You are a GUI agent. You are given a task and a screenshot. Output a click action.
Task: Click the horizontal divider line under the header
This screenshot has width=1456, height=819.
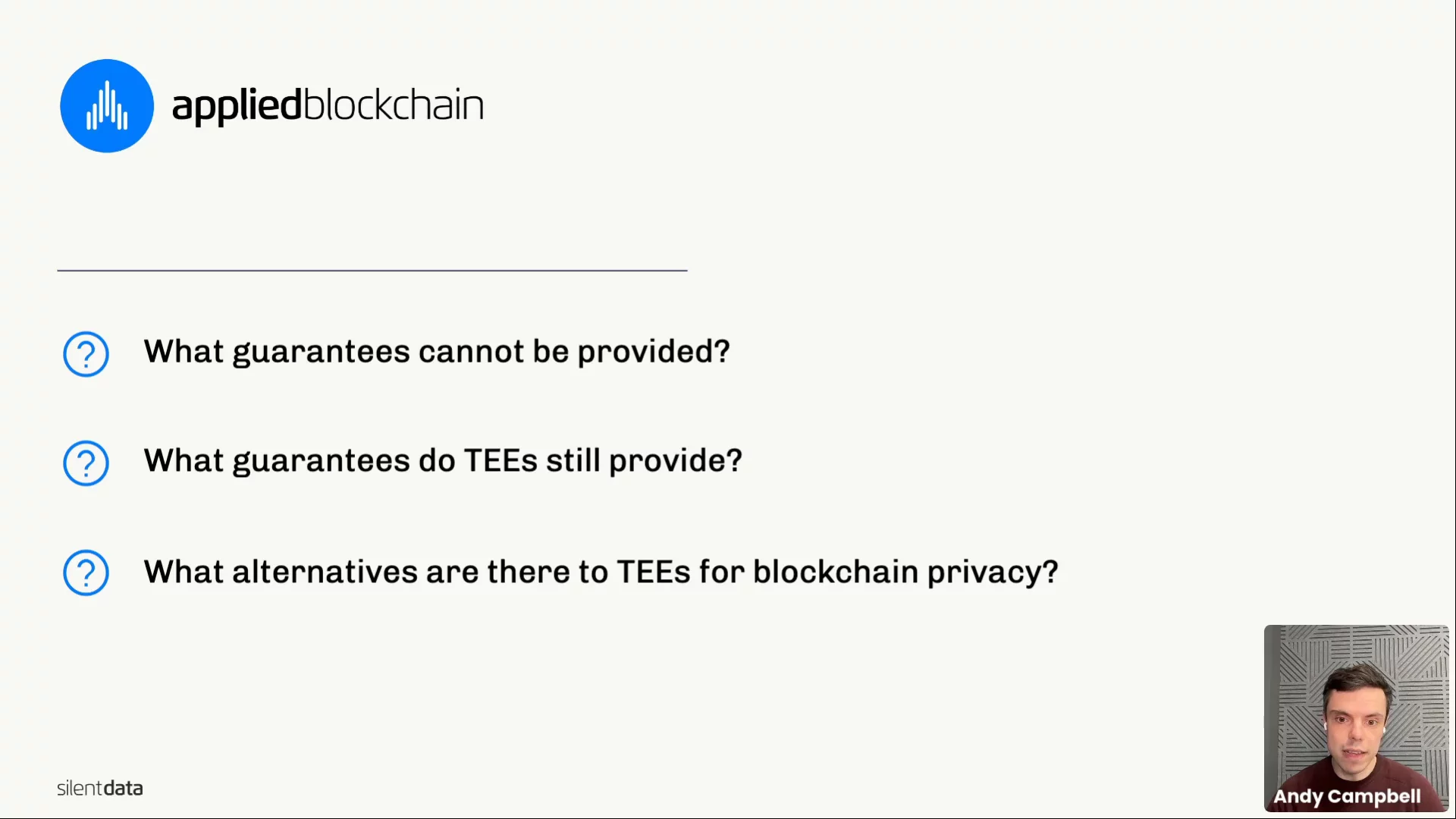point(372,270)
